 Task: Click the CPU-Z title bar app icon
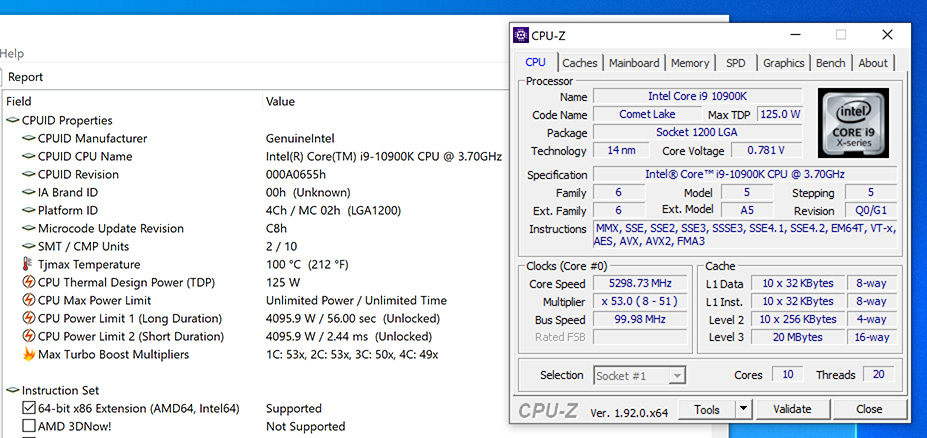[521, 35]
